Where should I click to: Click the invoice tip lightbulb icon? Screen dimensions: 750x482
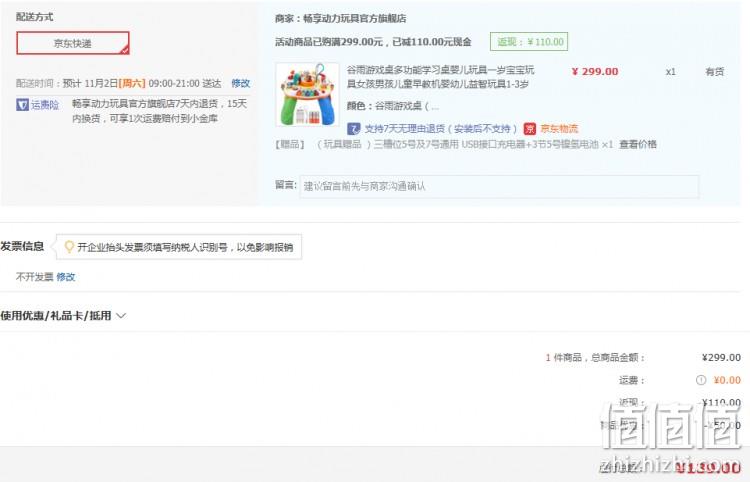tap(69, 247)
